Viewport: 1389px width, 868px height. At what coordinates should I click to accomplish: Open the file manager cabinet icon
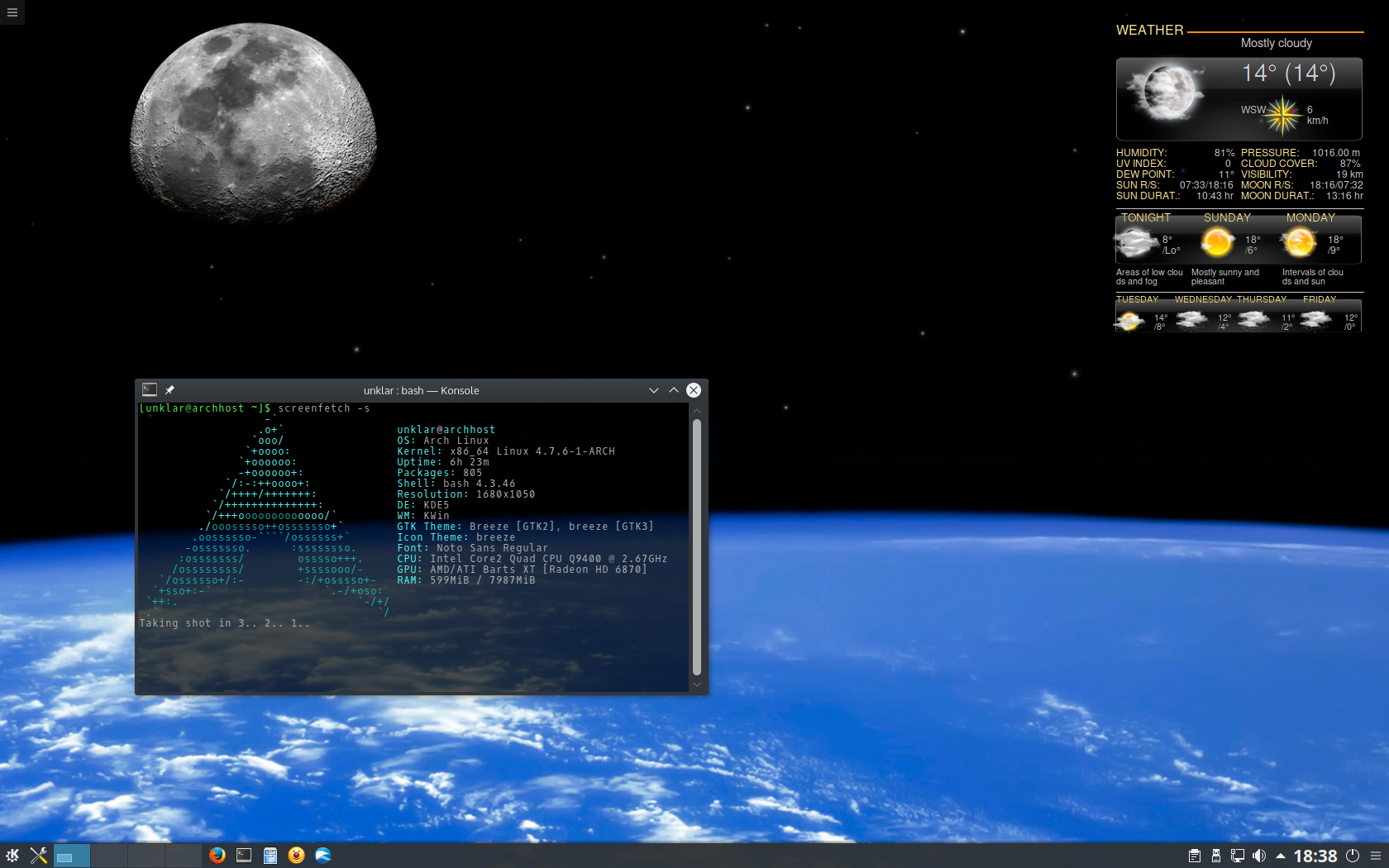click(x=270, y=856)
